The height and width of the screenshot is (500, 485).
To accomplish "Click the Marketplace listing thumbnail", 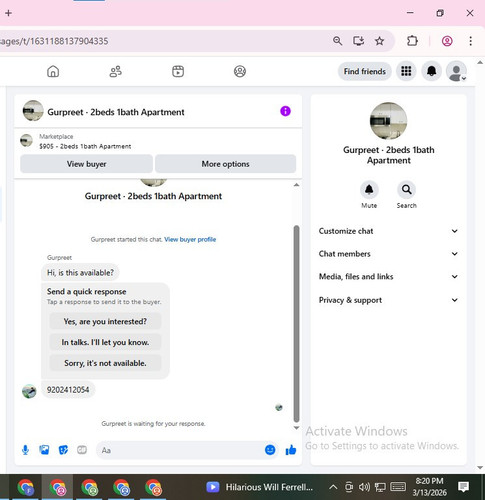I will click(x=26, y=140).
